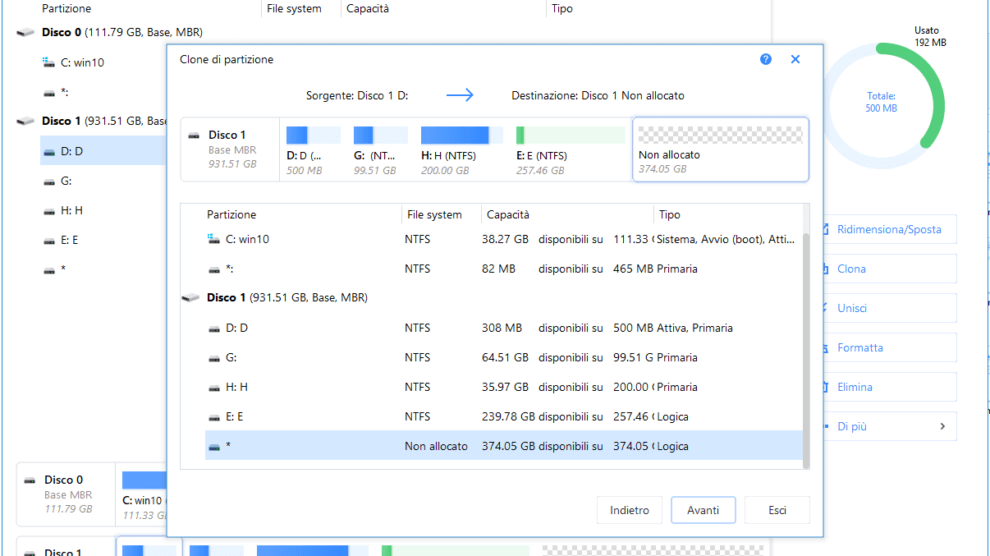Close the Clone di partizione dialog
Viewport: 990px width, 556px height.
click(x=796, y=59)
